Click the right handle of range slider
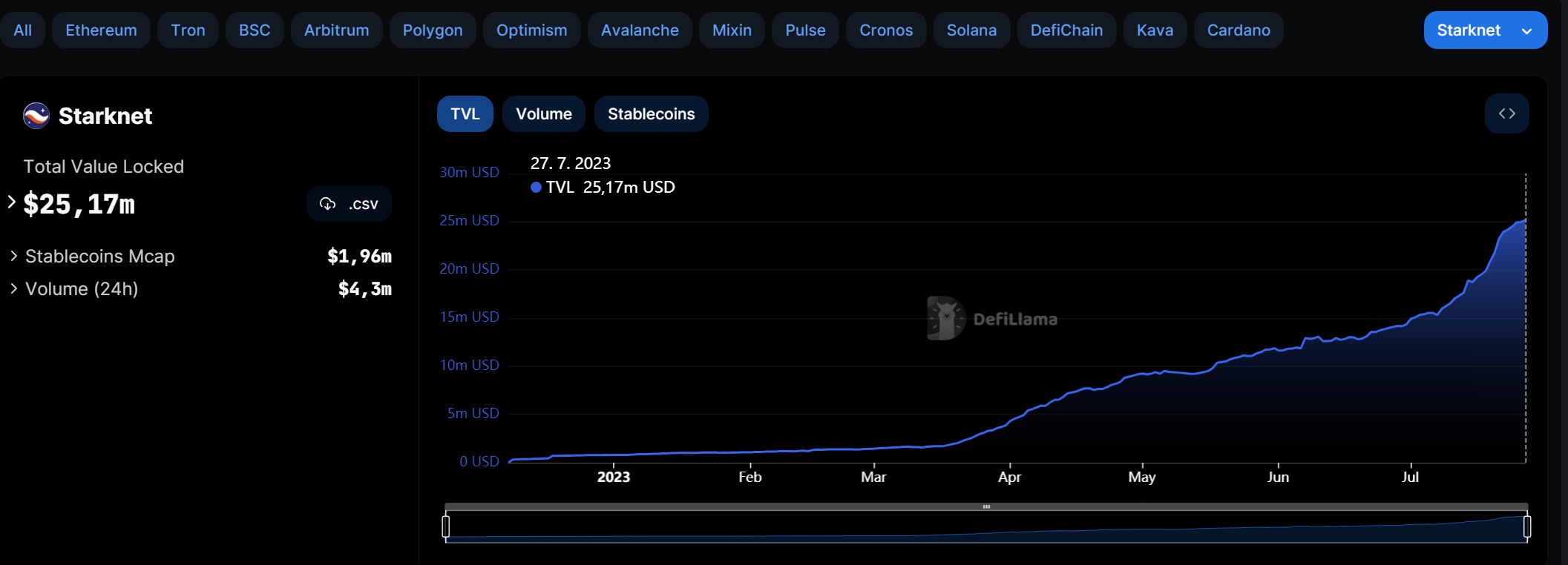 (x=1526, y=526)
